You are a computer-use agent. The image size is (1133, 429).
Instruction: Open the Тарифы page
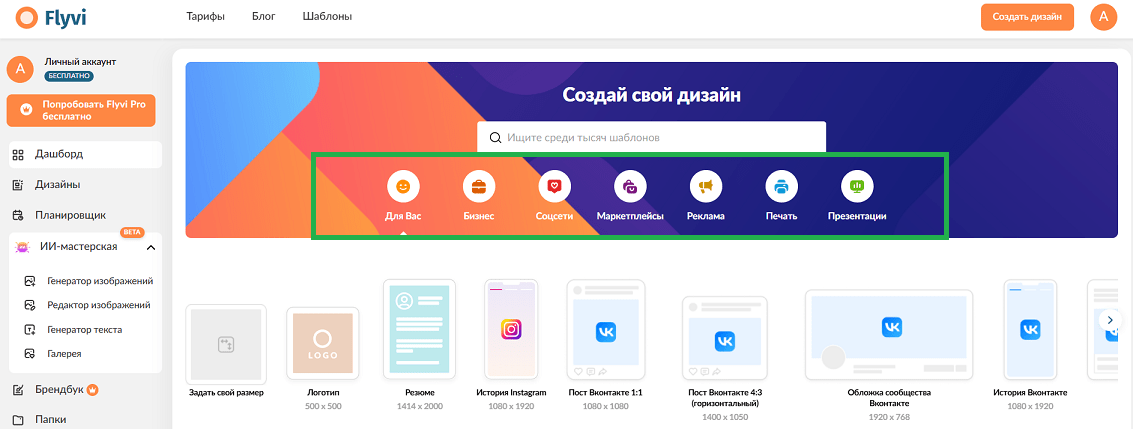coord(205,16)
